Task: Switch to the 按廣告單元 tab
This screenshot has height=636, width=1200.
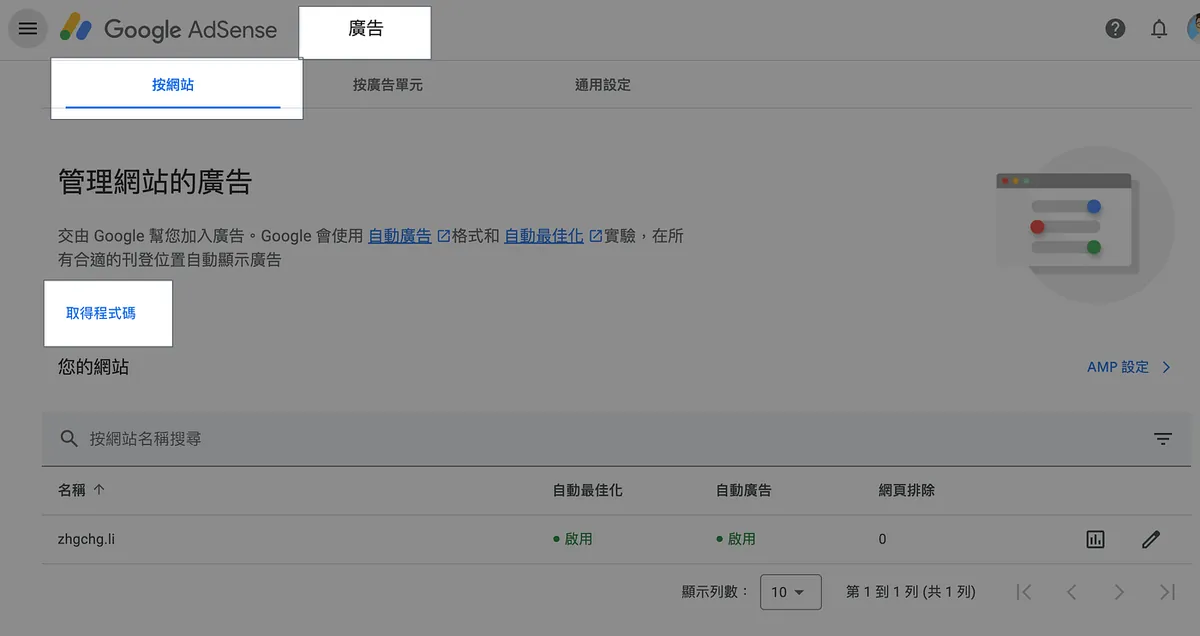Action: point(387,85)
